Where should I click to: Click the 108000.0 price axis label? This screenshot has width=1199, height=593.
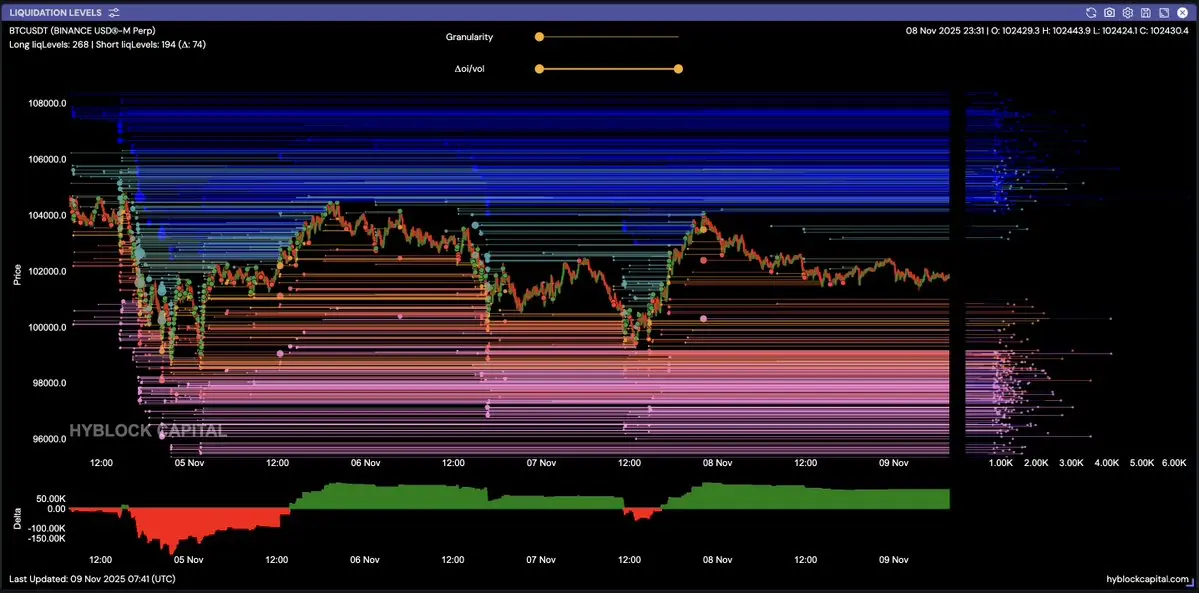(48, 103)
